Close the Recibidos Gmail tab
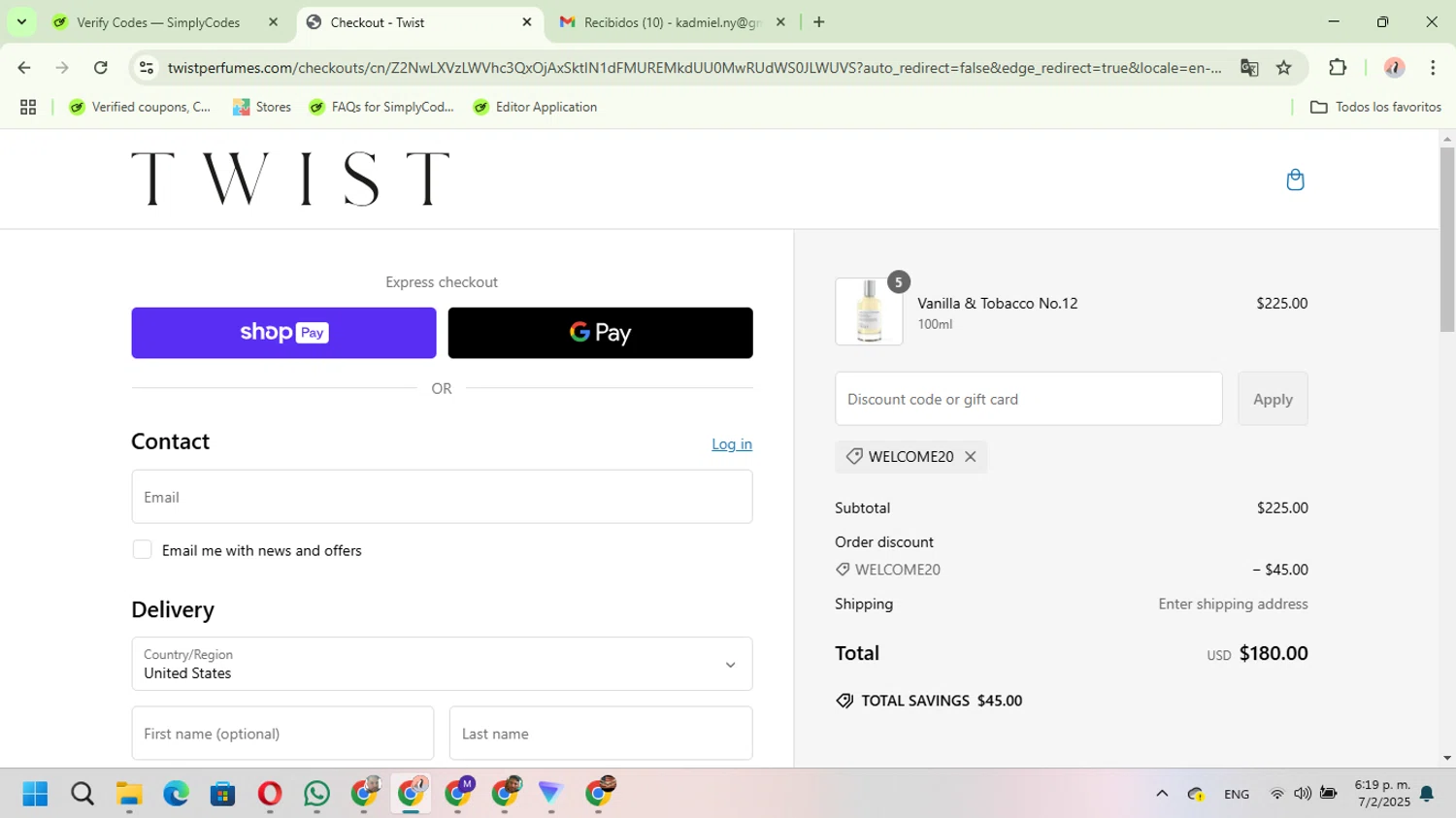 coord(780,22)
